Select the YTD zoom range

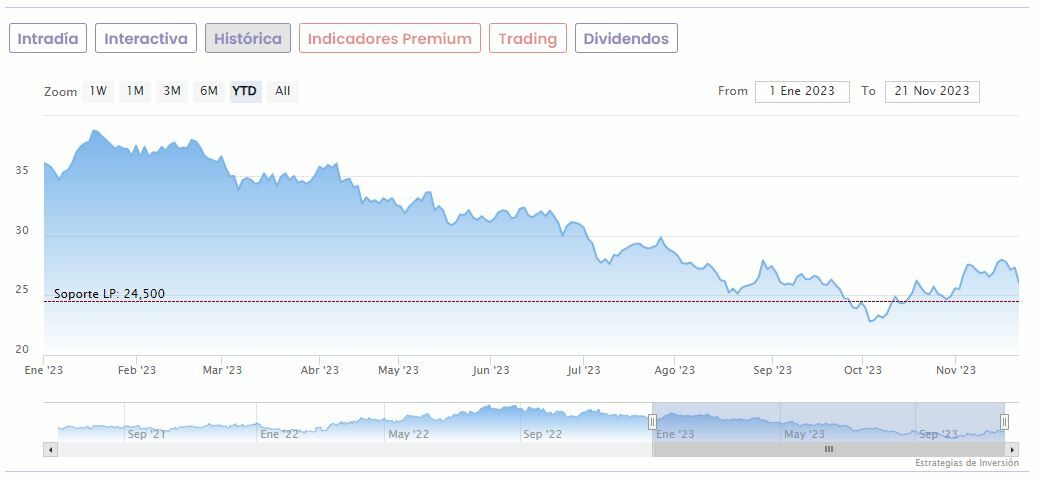[245, 91]
